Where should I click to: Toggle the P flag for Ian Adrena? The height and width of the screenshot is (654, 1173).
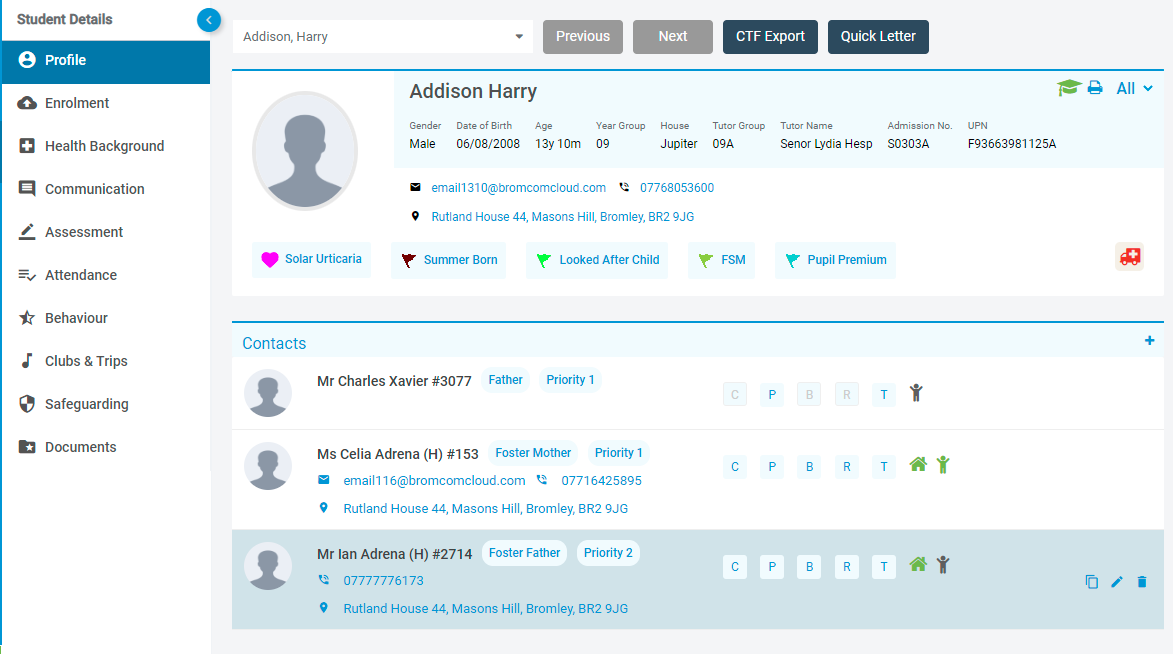point(772,566)
